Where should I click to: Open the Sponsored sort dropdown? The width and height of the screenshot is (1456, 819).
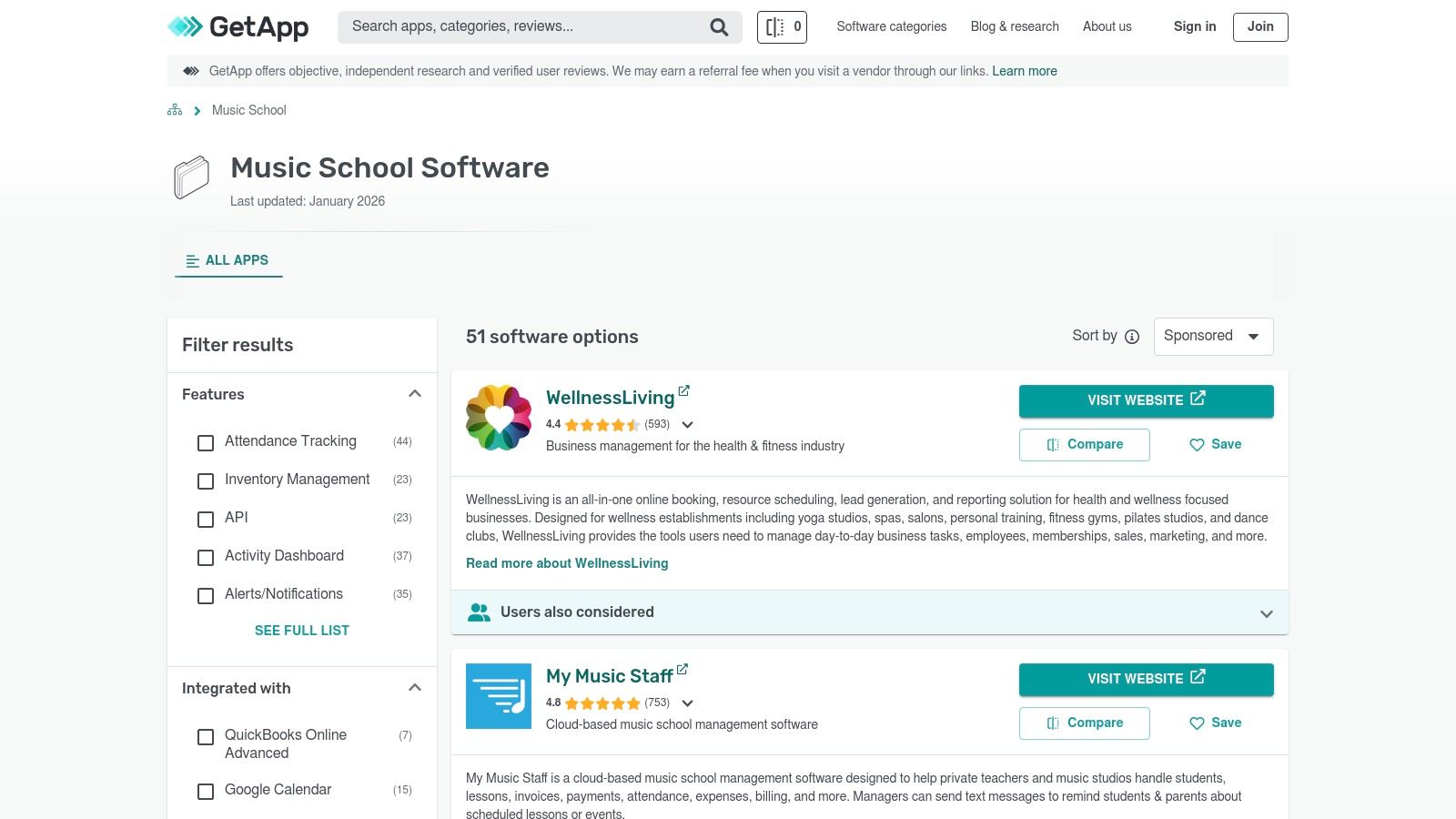pyautogui.click(x=1213, y=337)
